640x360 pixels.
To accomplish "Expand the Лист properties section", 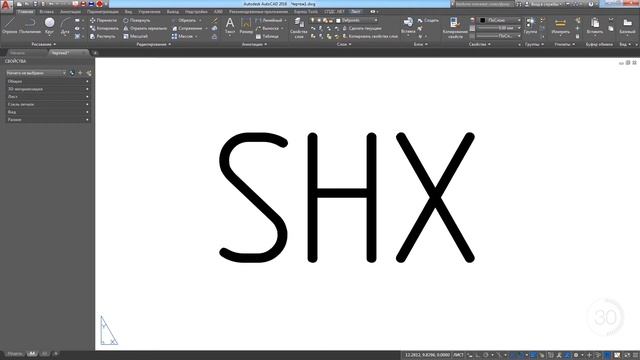I will (x=48, y=97).
